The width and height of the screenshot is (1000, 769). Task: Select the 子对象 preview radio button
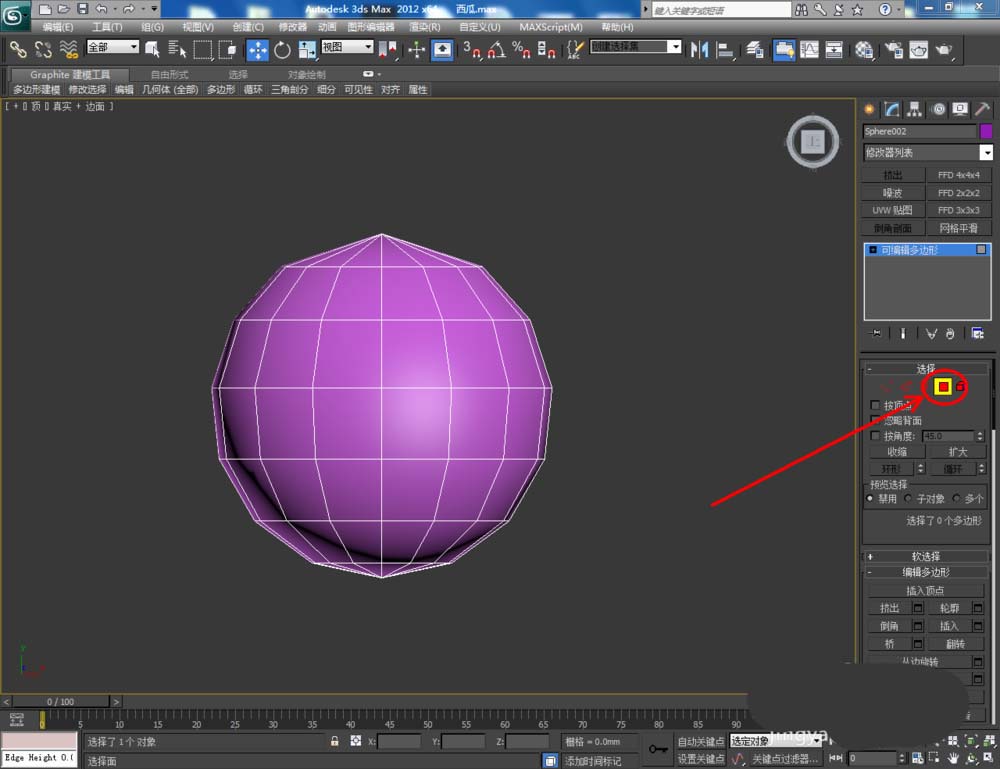click(909, 498)
